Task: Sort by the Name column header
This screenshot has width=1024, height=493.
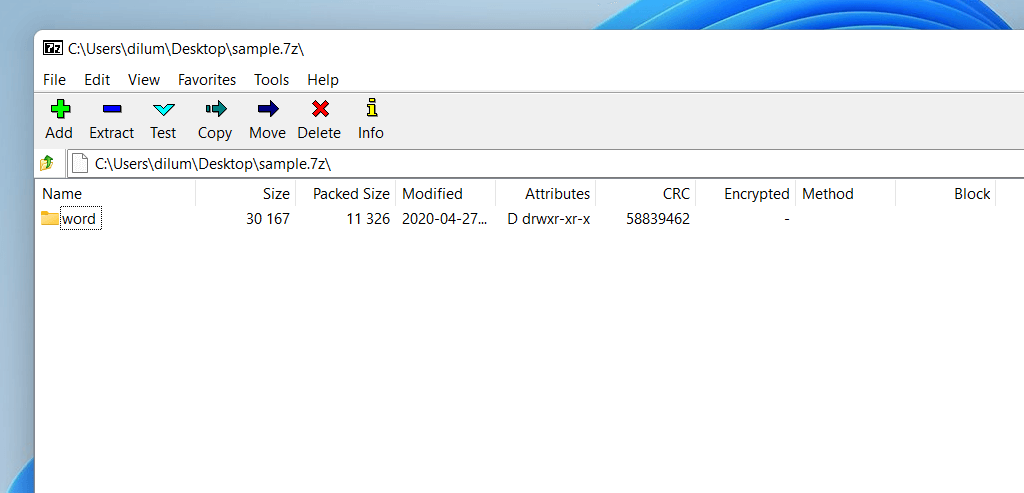Action: 117,194
